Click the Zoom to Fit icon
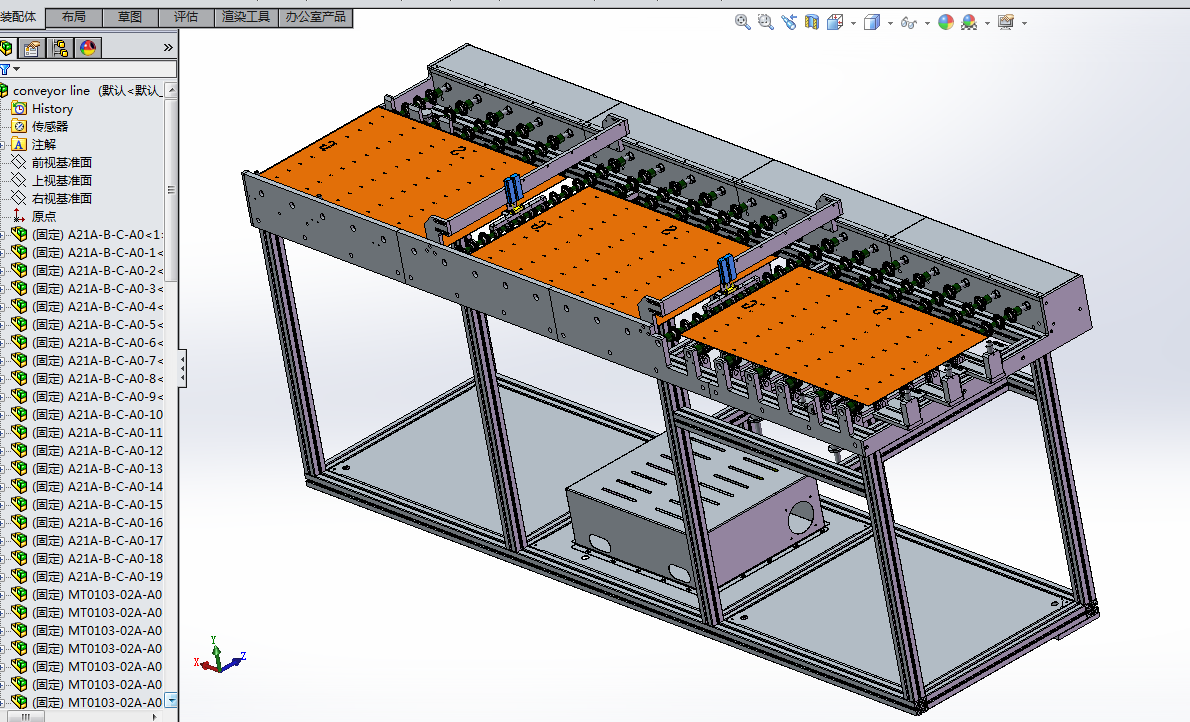1190x722 pixels. (x=742, y=23)
